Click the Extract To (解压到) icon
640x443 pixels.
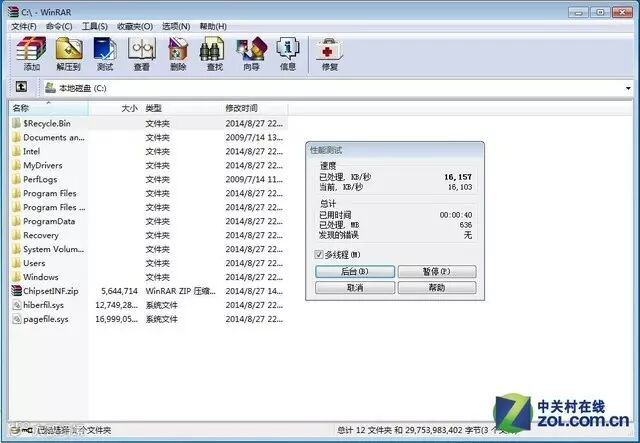pos(69,53)
